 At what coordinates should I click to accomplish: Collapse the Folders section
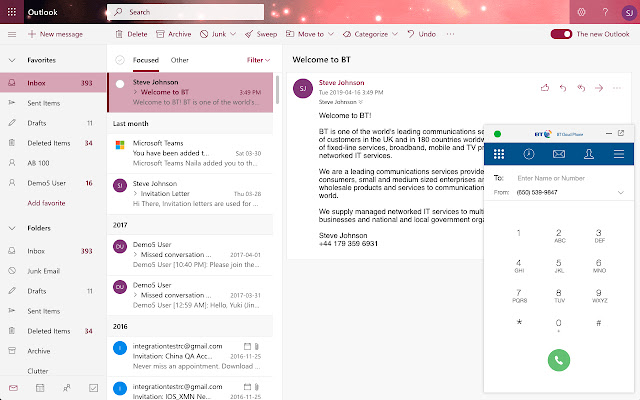tap(12, 228)
